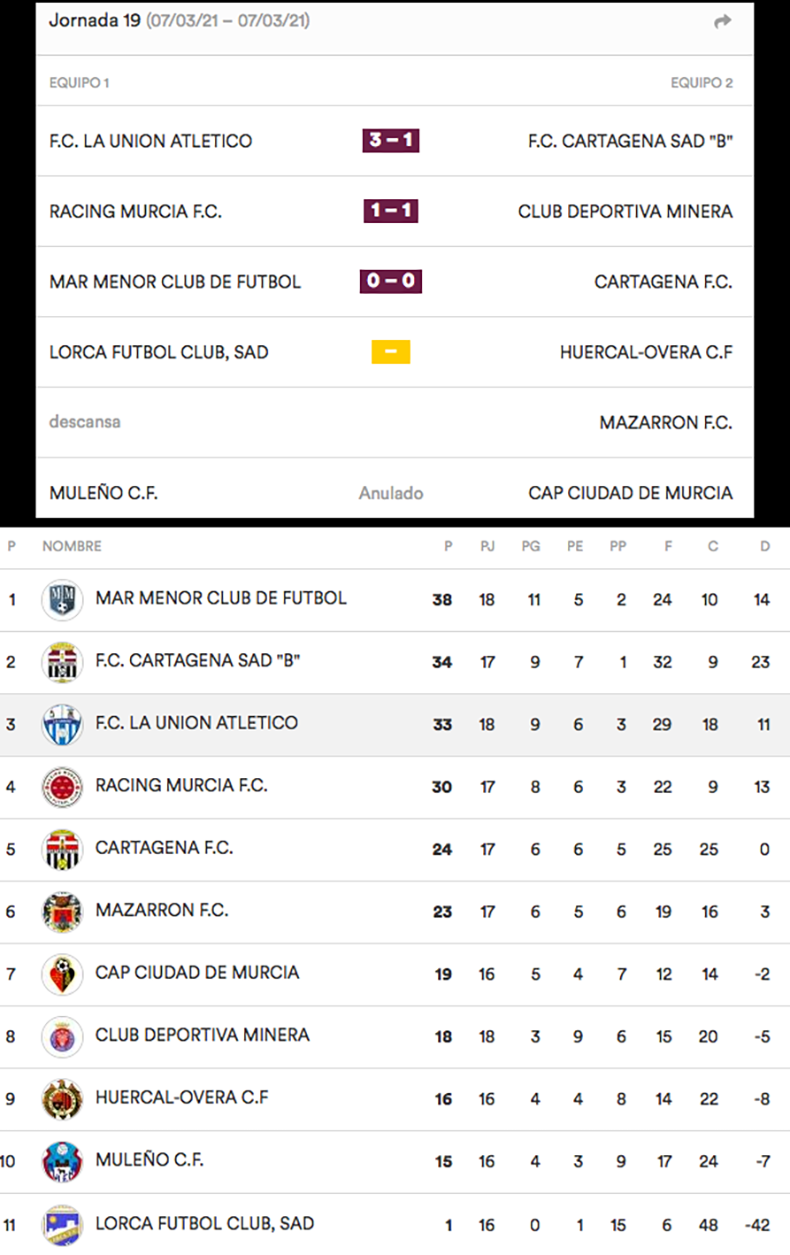
Task: Click the CAP Ciudad de Murcia crest
Action: pos(61,974)
